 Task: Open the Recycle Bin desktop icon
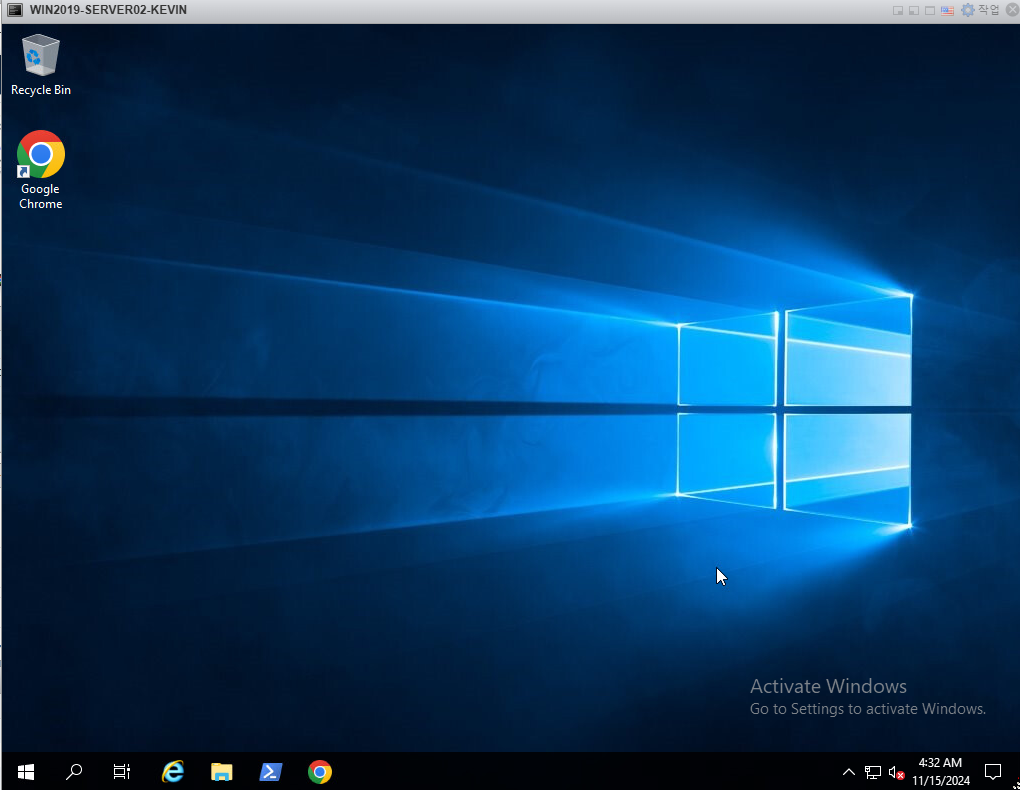tap(40, 65)
